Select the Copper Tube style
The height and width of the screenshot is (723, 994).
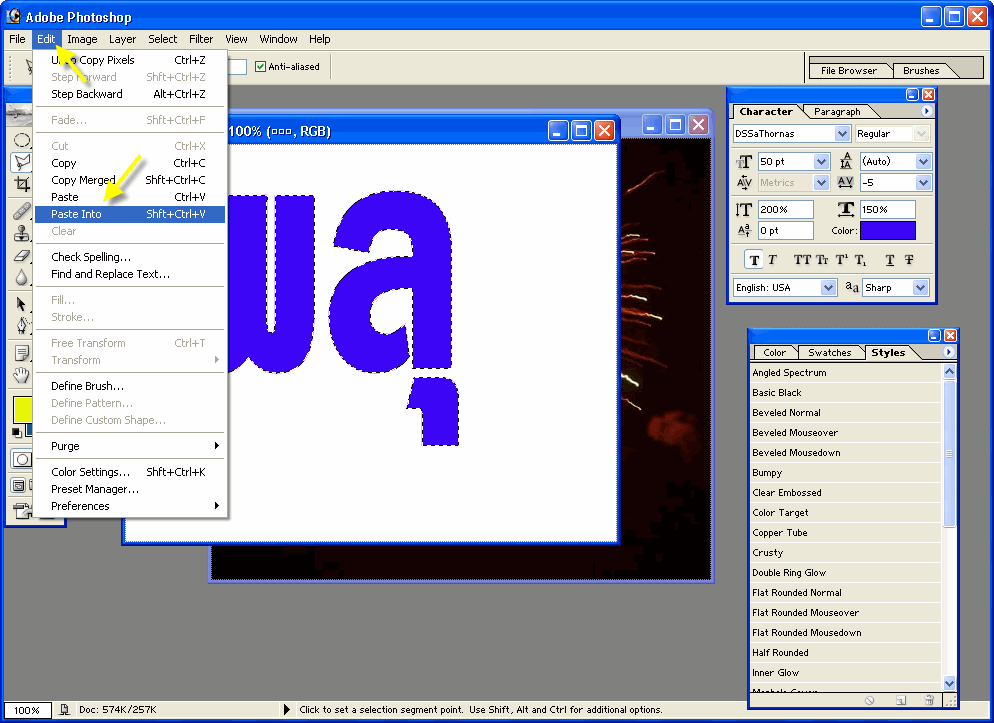point(845,533)
